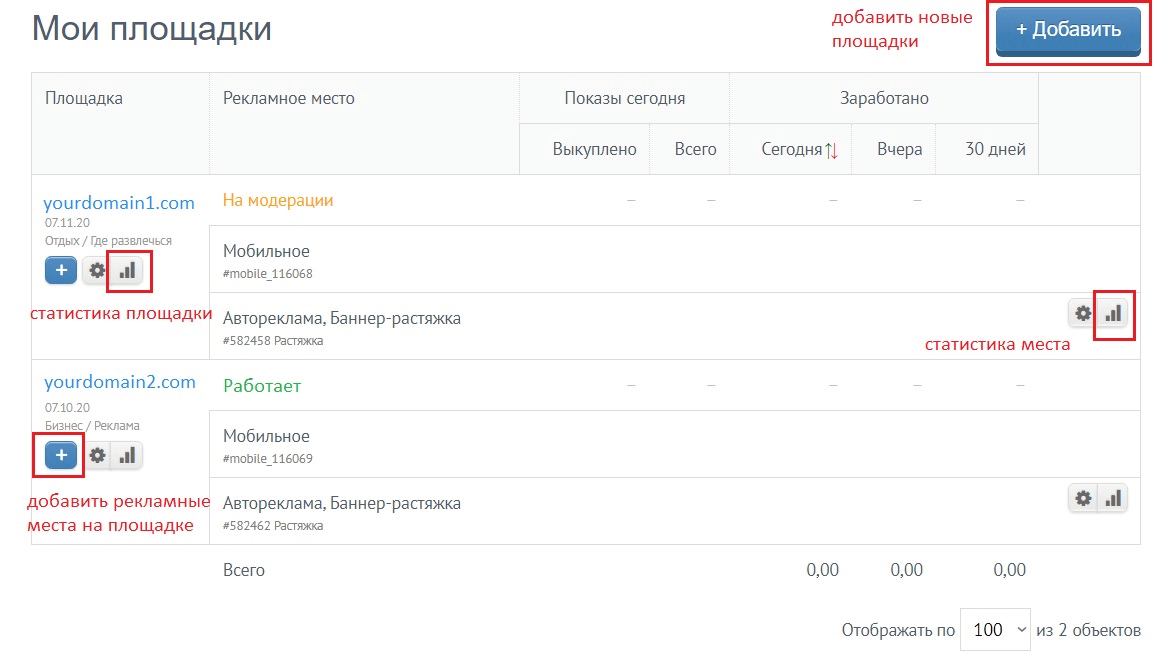View statistics chart for ad place #582462
Image resolution: width=1155 pixels, height=655 pixels.
point(1113,498)
